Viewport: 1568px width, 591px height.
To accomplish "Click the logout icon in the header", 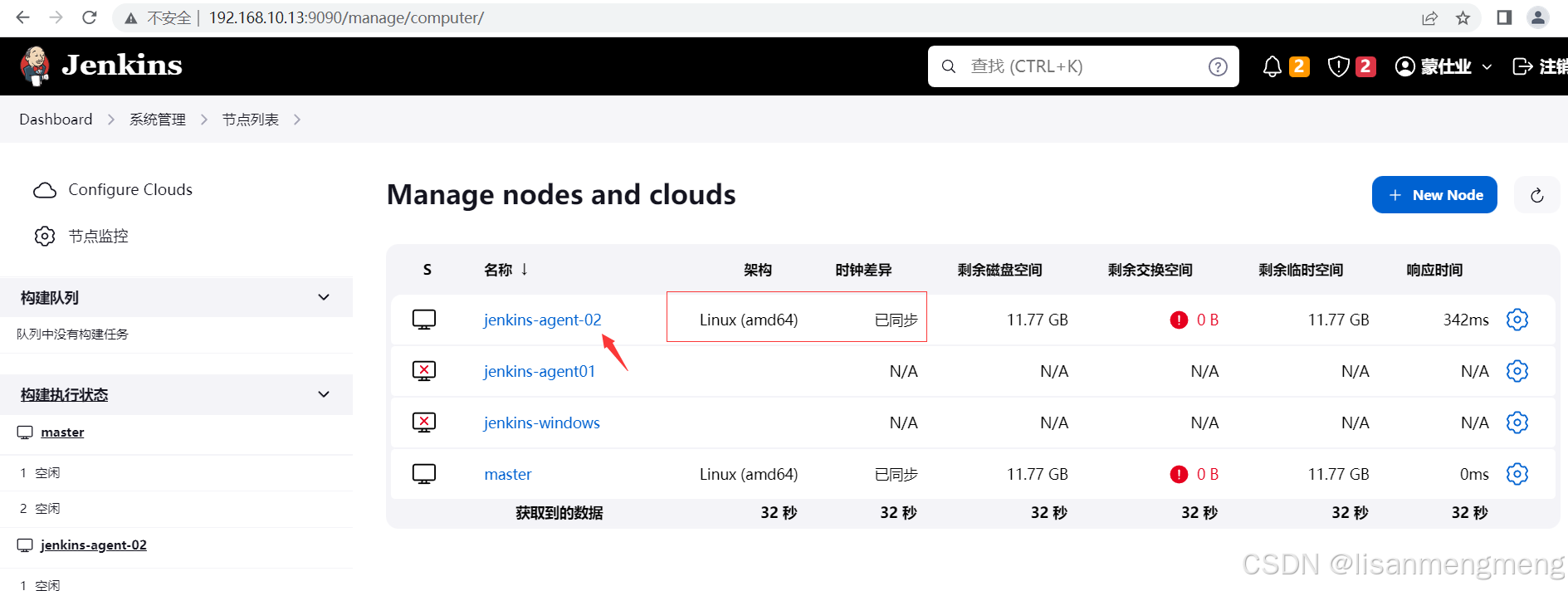I will click(1522, 66).
